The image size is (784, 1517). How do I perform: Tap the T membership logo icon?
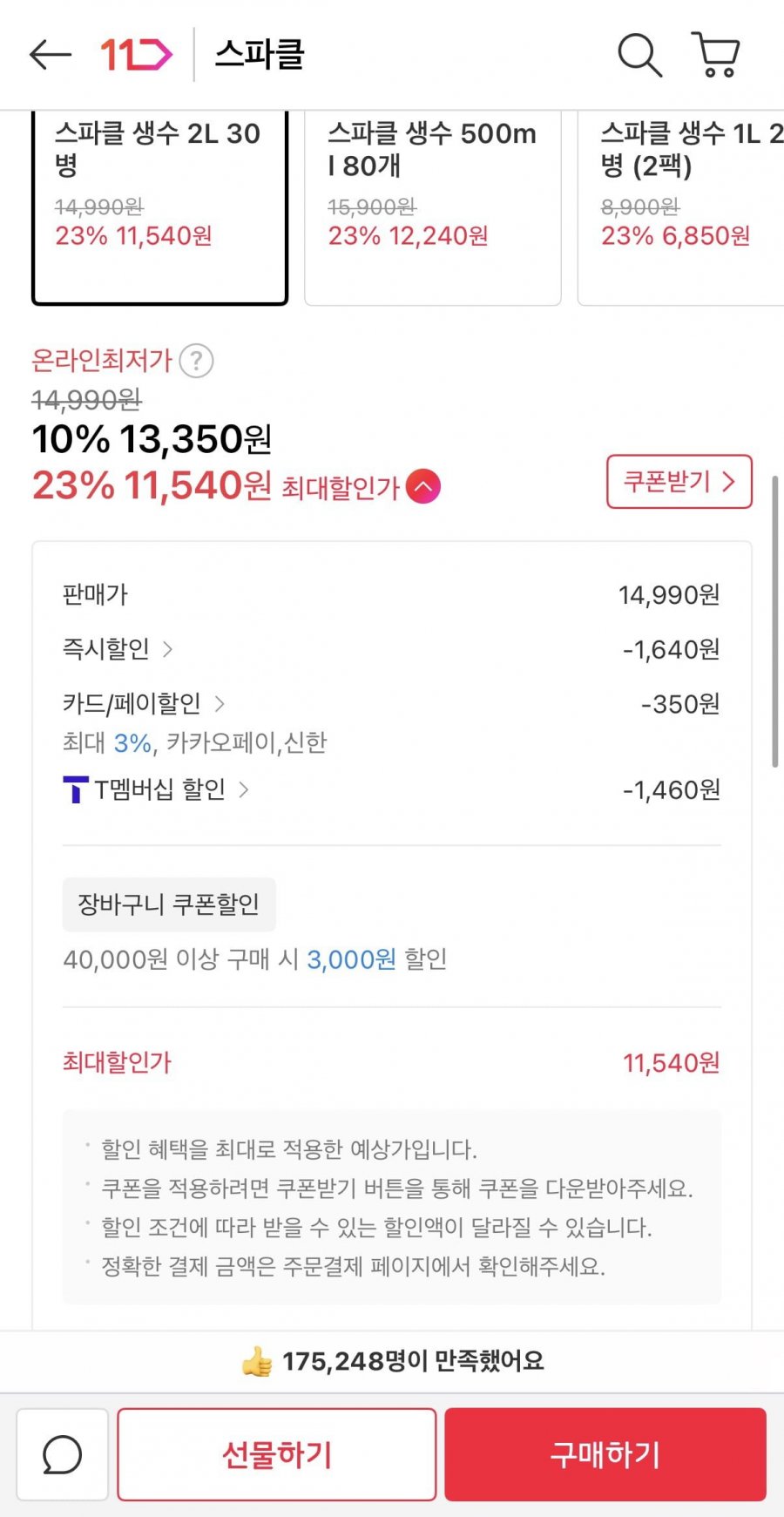click(76, 789)
